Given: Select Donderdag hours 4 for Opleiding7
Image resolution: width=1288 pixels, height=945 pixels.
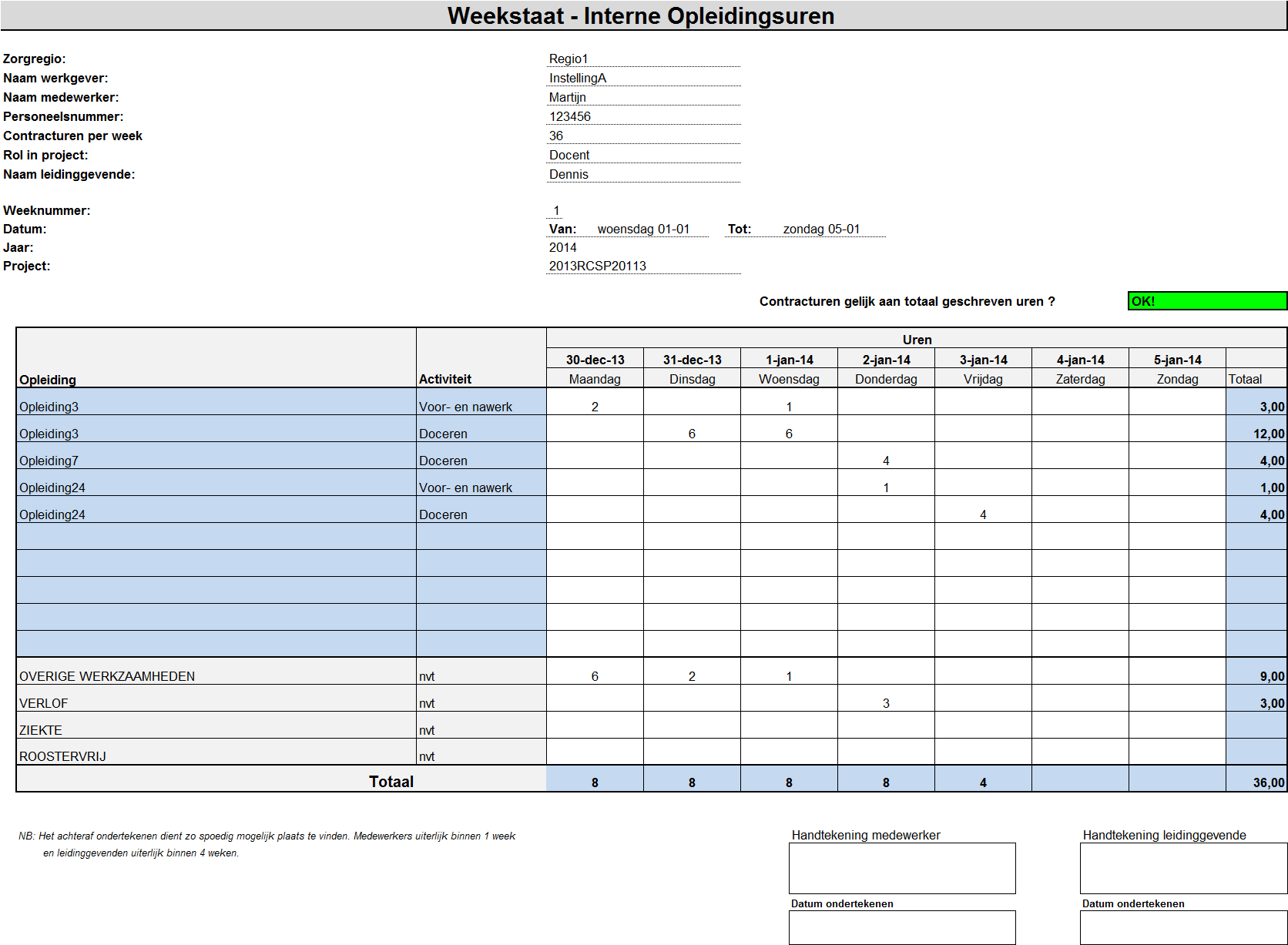Looking at the screenshot, I should click(886, 456).
